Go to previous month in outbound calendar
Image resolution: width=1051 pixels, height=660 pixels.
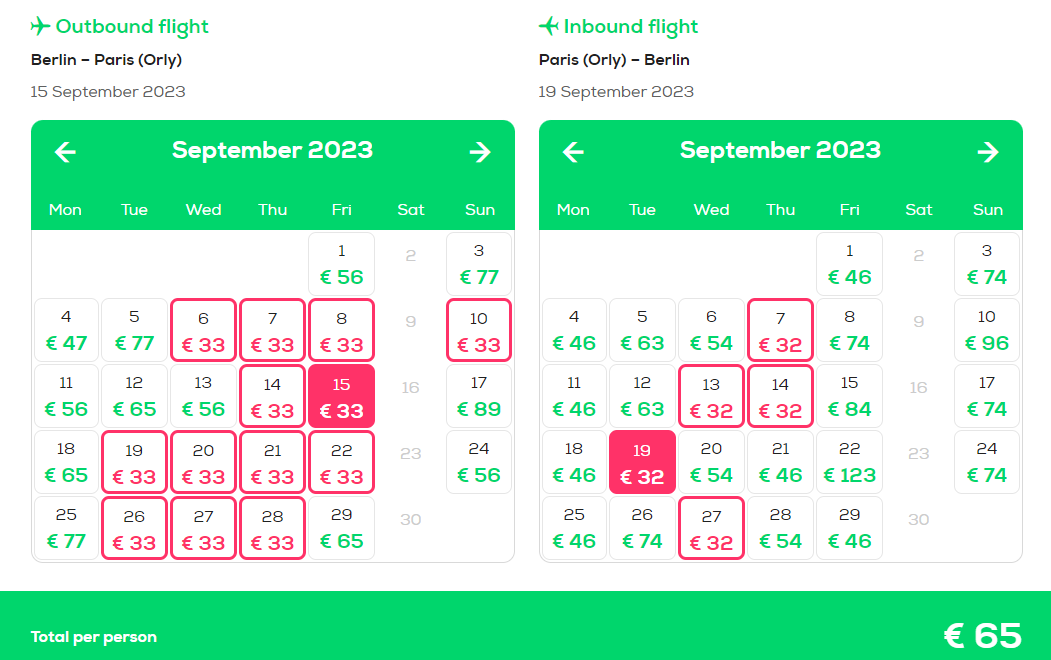pyautogui.click(x=65, y=152)
